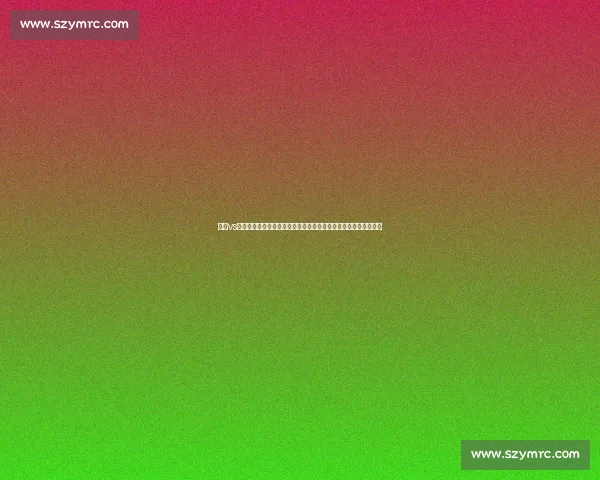This screenshot has width=600, height=480.
Task: Click the two placeholder boxes before "vs"
Action: tap(223, 227)
